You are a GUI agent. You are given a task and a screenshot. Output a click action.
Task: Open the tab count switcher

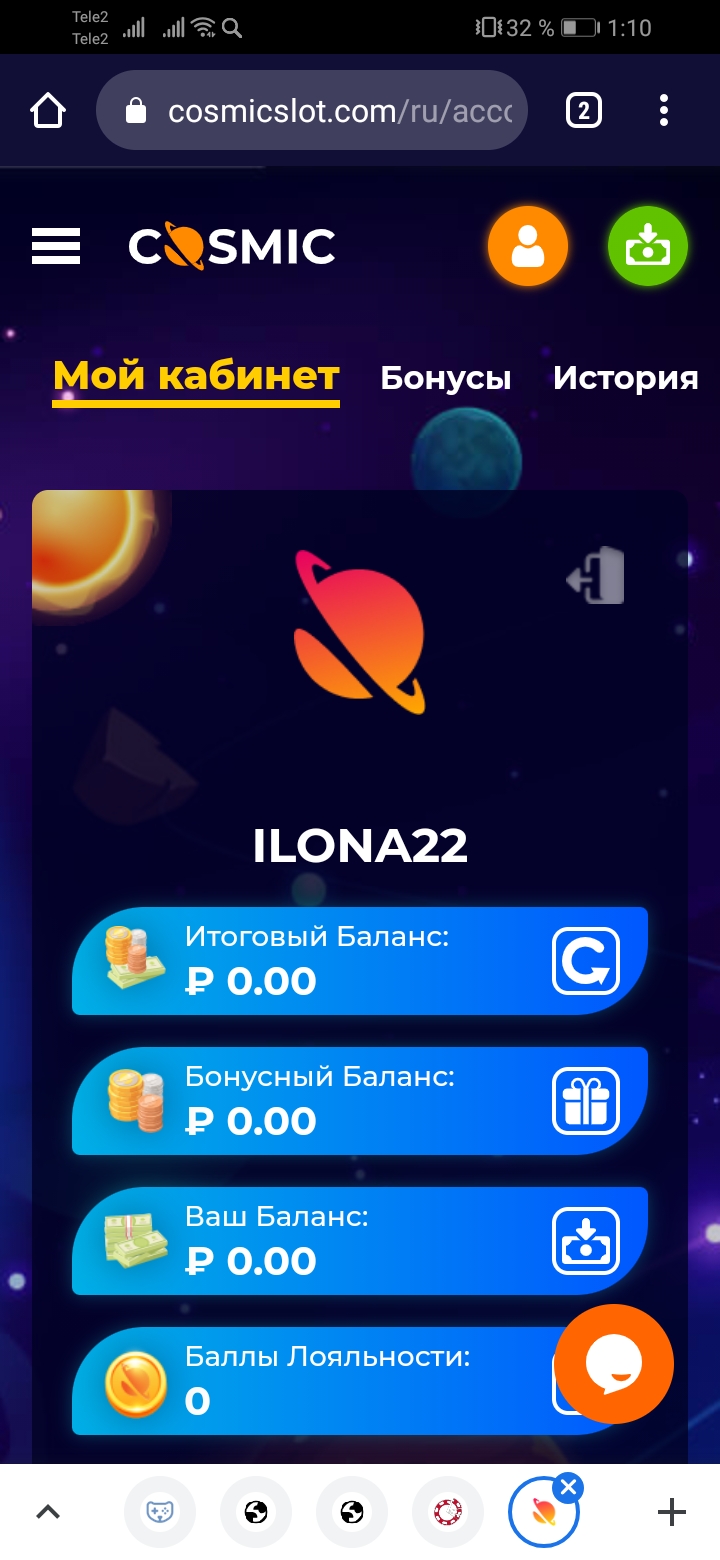(x=584, y=111)
